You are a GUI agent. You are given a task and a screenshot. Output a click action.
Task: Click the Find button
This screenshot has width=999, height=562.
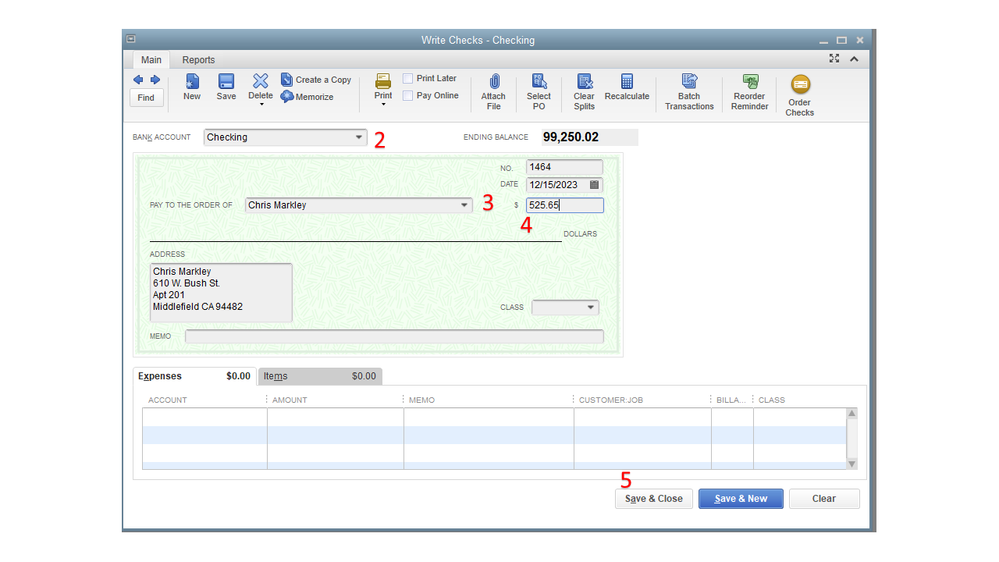[x=146, y=97]
